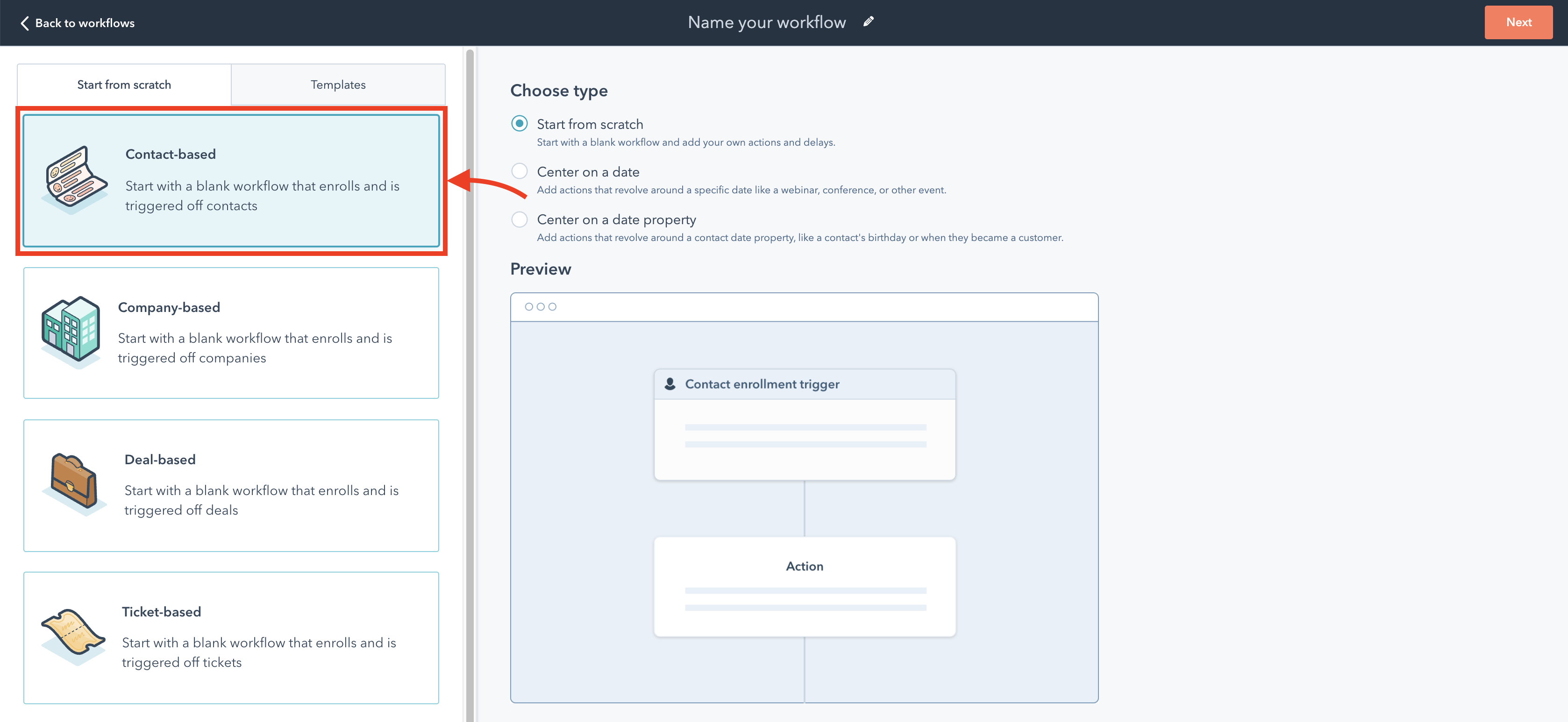Screen dimensions: 1568x722
Task: Click the three dots in preview window
Action: pyautogui.click(x=540, y=306)
